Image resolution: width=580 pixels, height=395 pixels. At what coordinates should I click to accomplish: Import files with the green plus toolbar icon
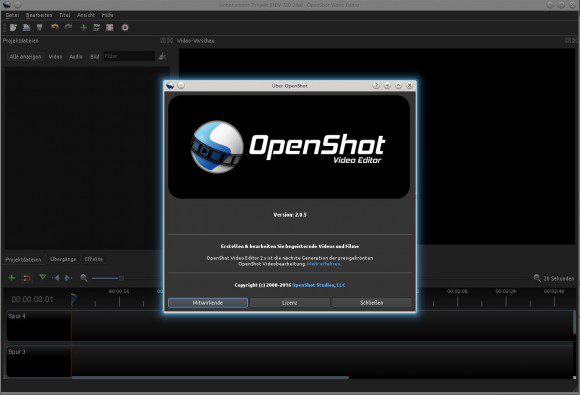click(x=84, y=27)
